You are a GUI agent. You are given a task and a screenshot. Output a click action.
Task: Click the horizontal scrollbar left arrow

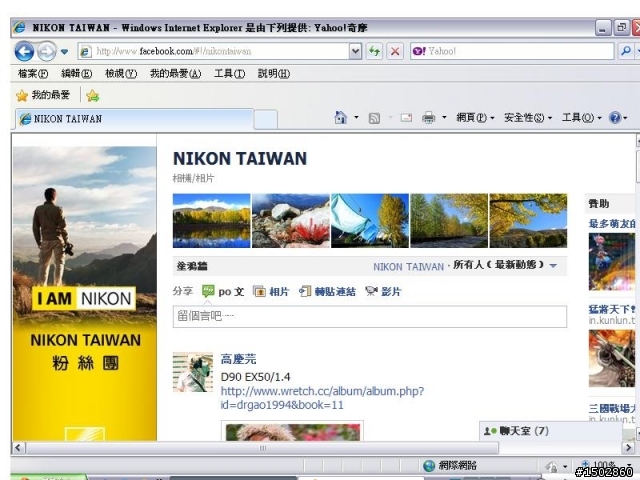[18, 448]
